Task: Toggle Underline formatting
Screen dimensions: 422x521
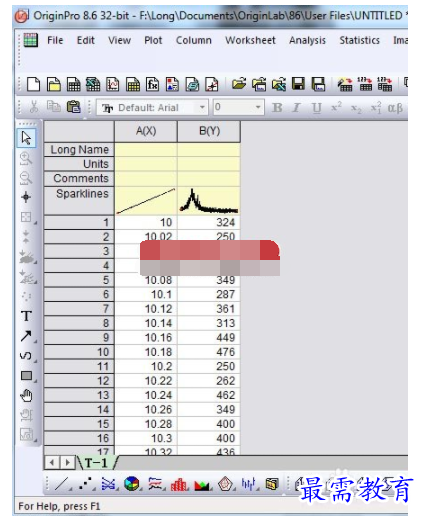Action: point(316,108)
